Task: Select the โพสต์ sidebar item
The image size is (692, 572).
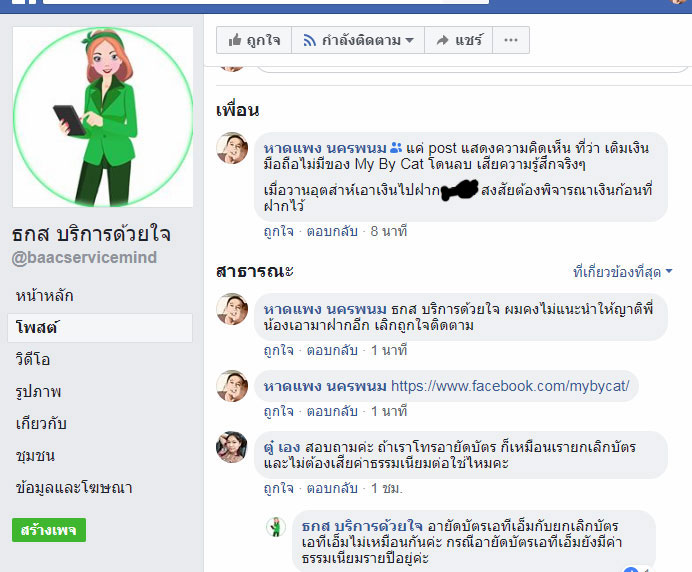Action: point(100,327)
